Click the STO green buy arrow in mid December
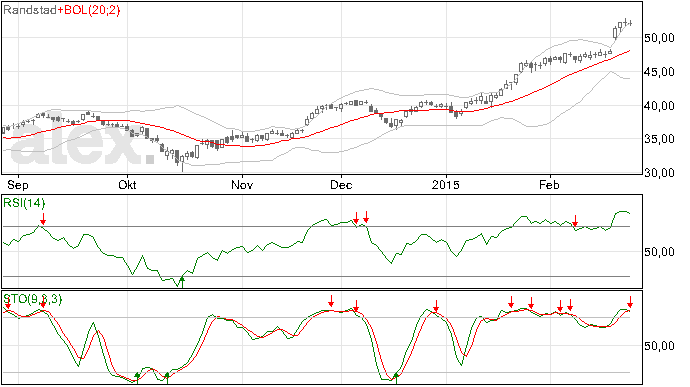The width and height of the screenshot is (690, 387). (x=396, y=378)
